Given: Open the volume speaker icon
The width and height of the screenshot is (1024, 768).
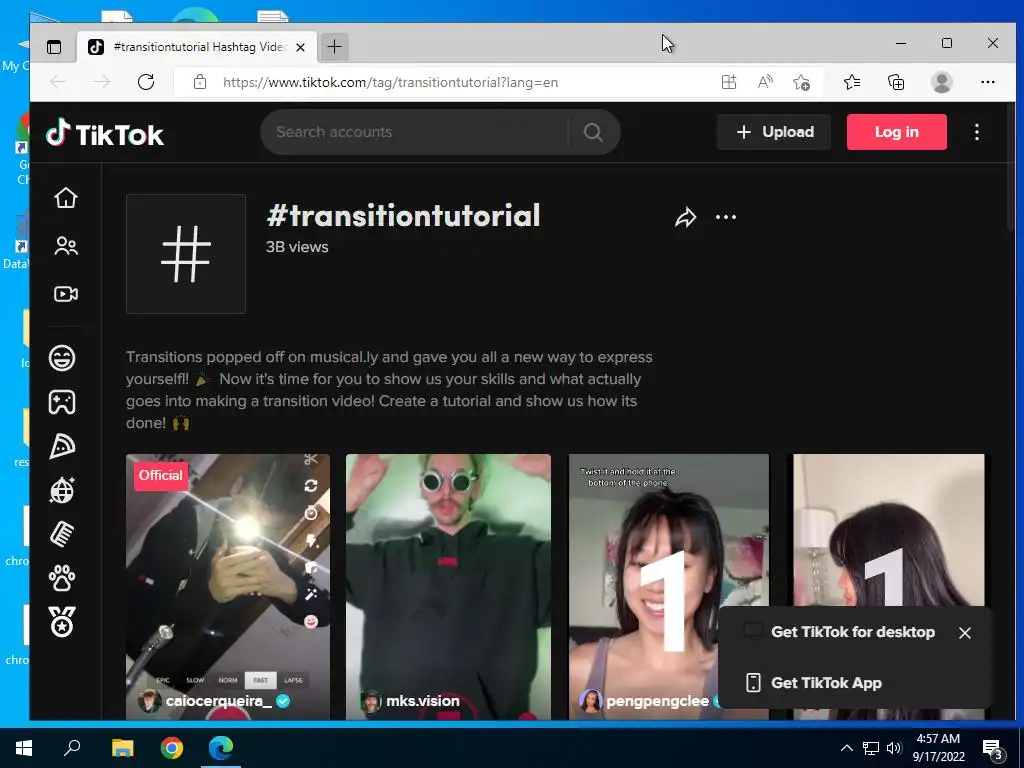Looking at the screenshot, I should [x=894, y=748].
